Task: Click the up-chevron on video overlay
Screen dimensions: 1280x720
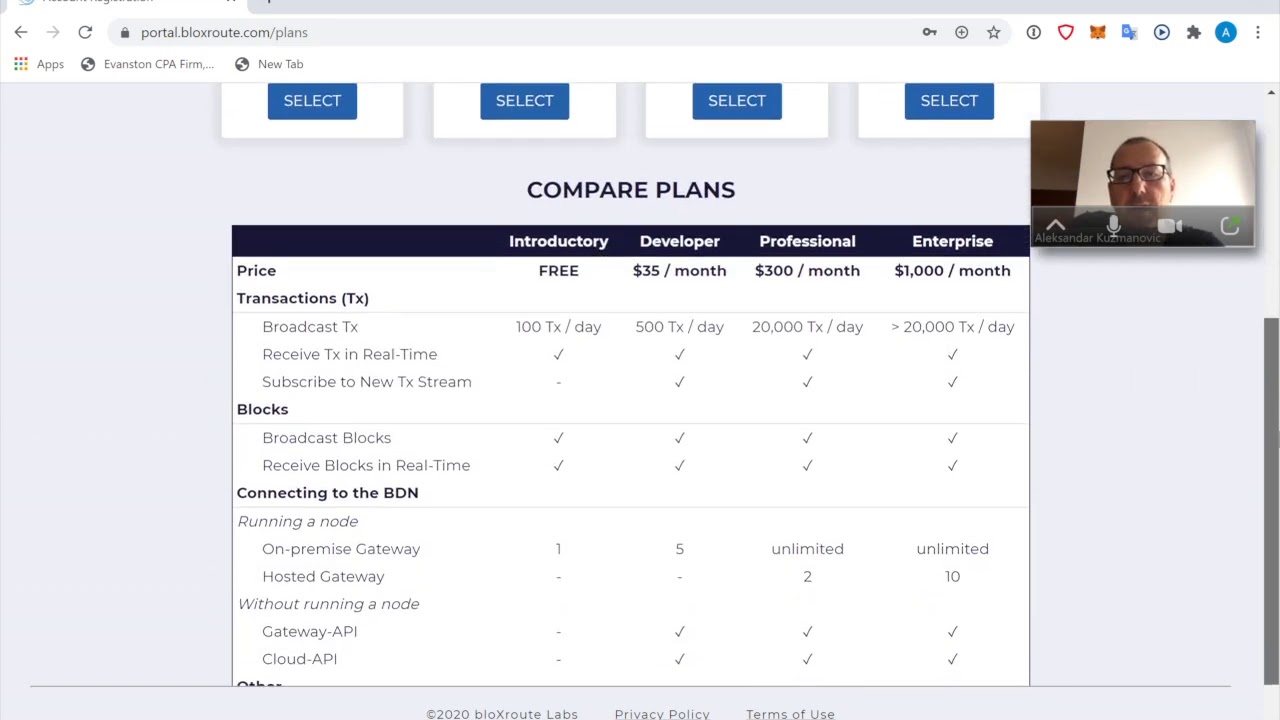Action: point(1056,225)
